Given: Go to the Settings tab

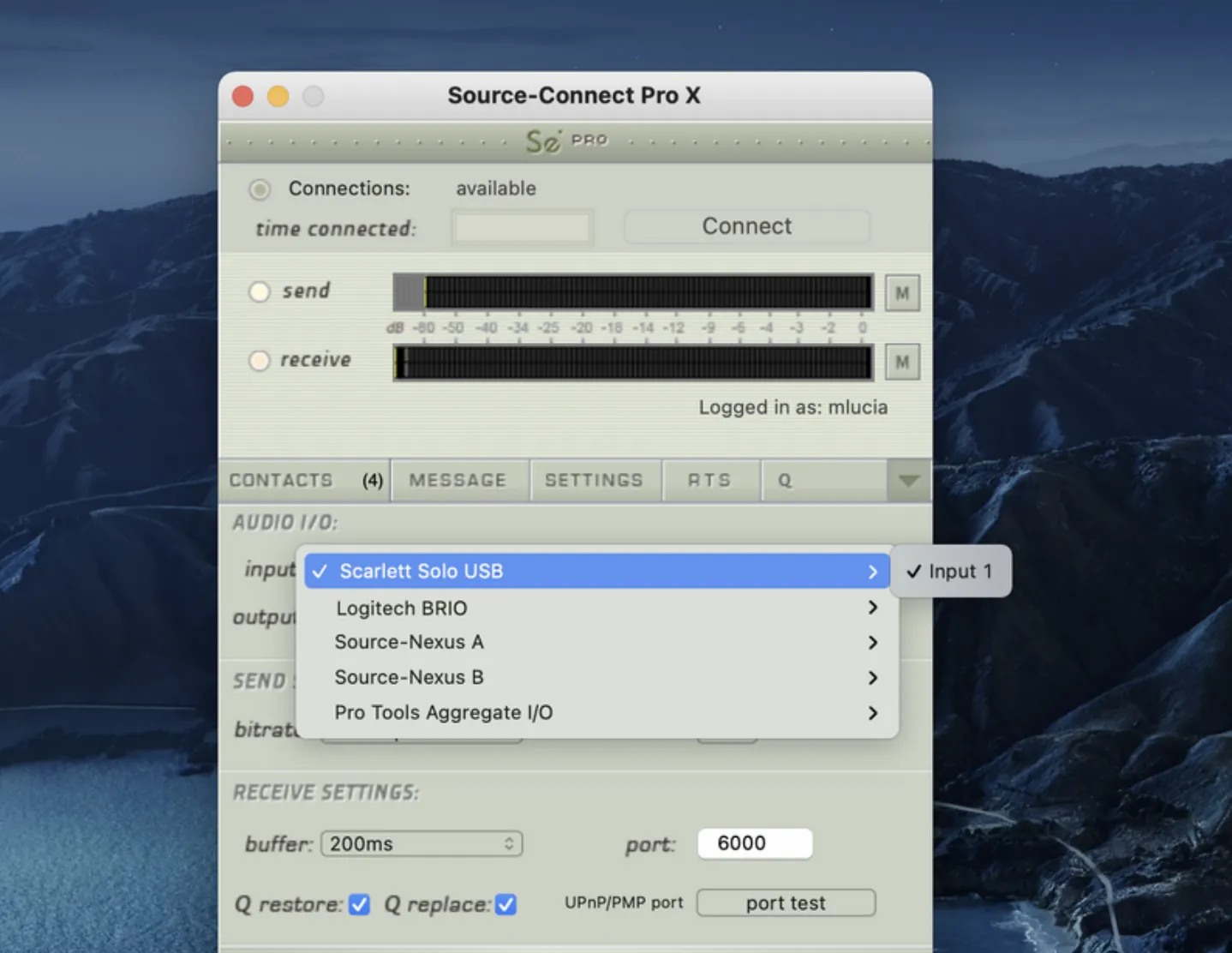Looking at the screenshot, I should pyautogui.click(x=595, y=481).
